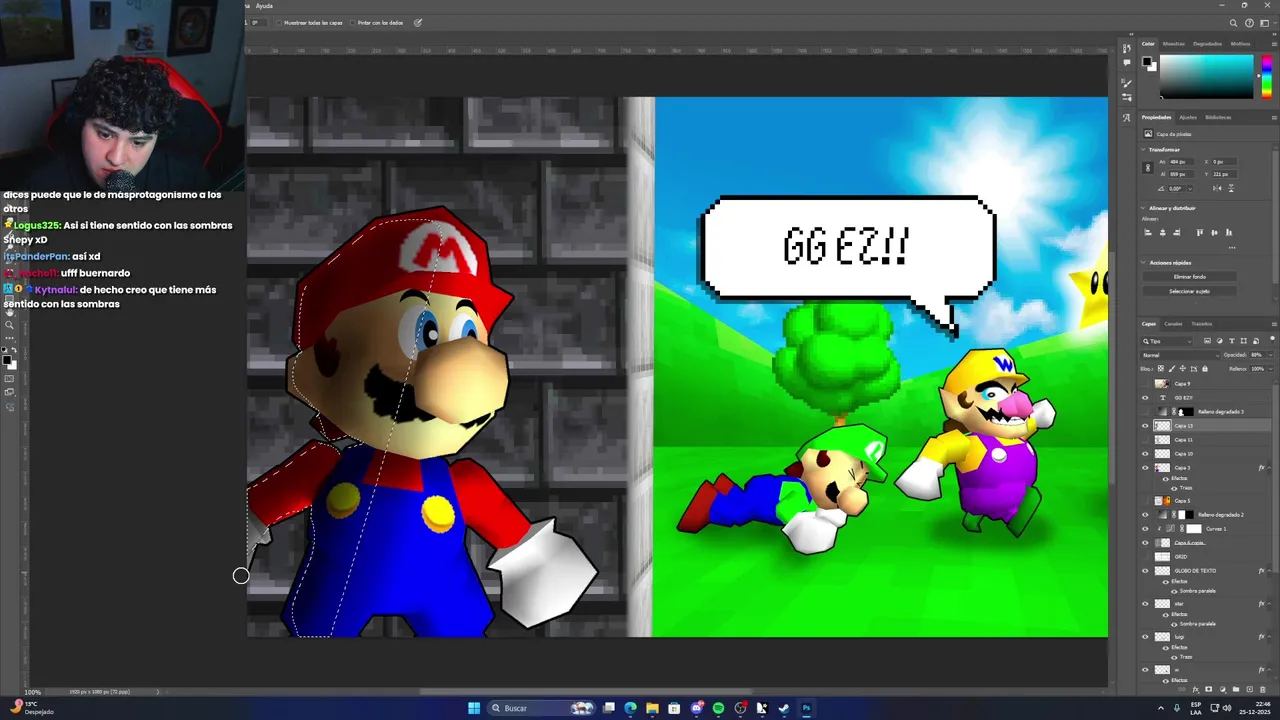
Task: Open more align options ellipsis
Action: click(1232, 248)
